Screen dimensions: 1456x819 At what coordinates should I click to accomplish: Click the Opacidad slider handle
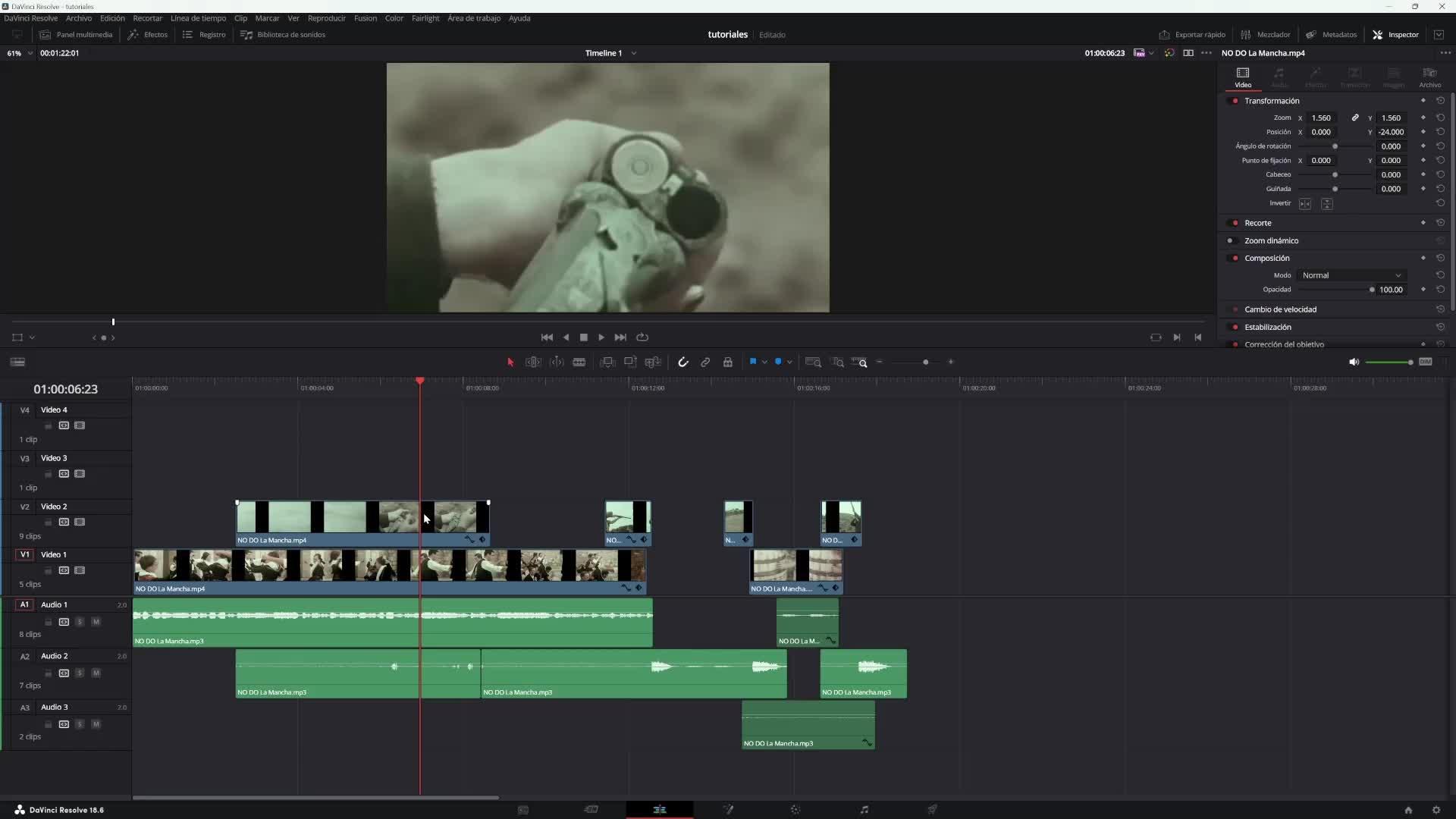coord(1372,290)
